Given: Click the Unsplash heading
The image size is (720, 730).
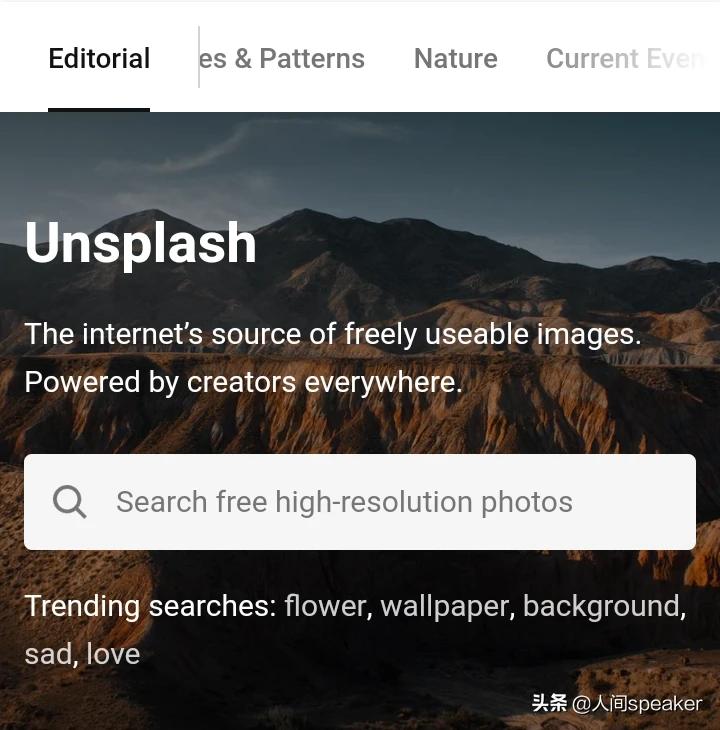Looking at the screenshot, I should tap(140, 244).
